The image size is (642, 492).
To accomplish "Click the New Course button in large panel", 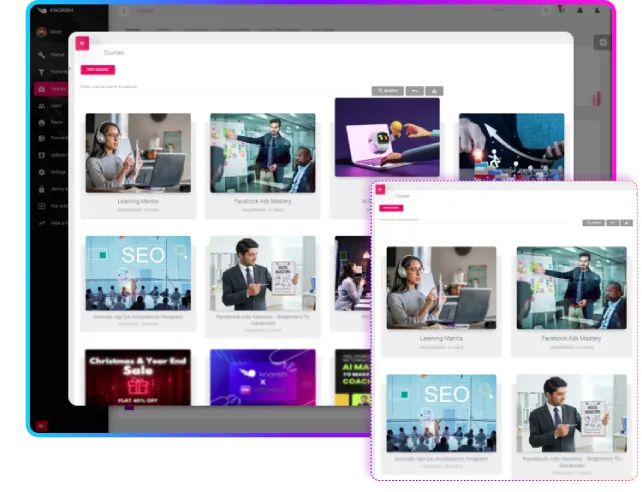I will (98, 70).
